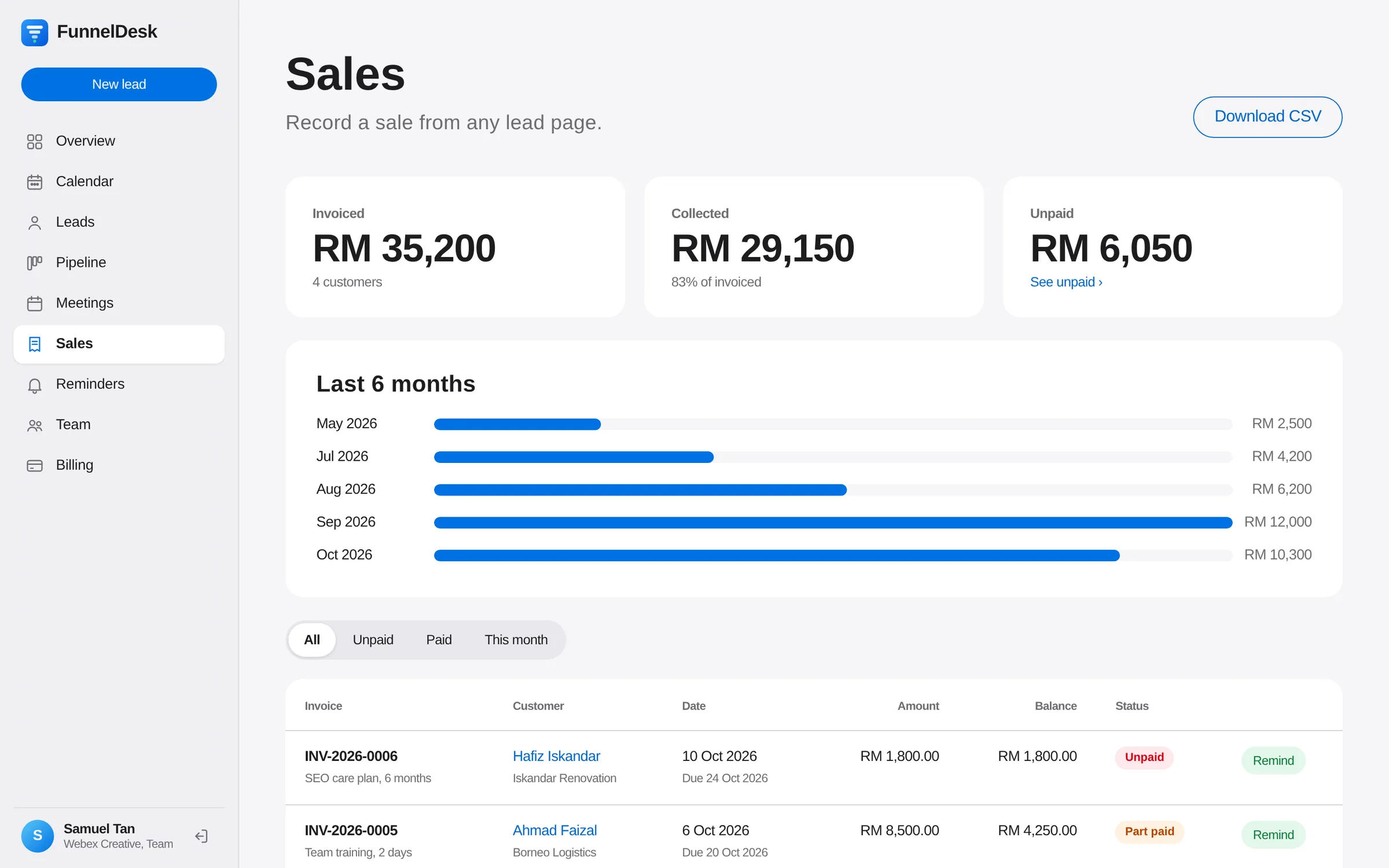Open customer Ahmad Faizal

coord(554,830)
